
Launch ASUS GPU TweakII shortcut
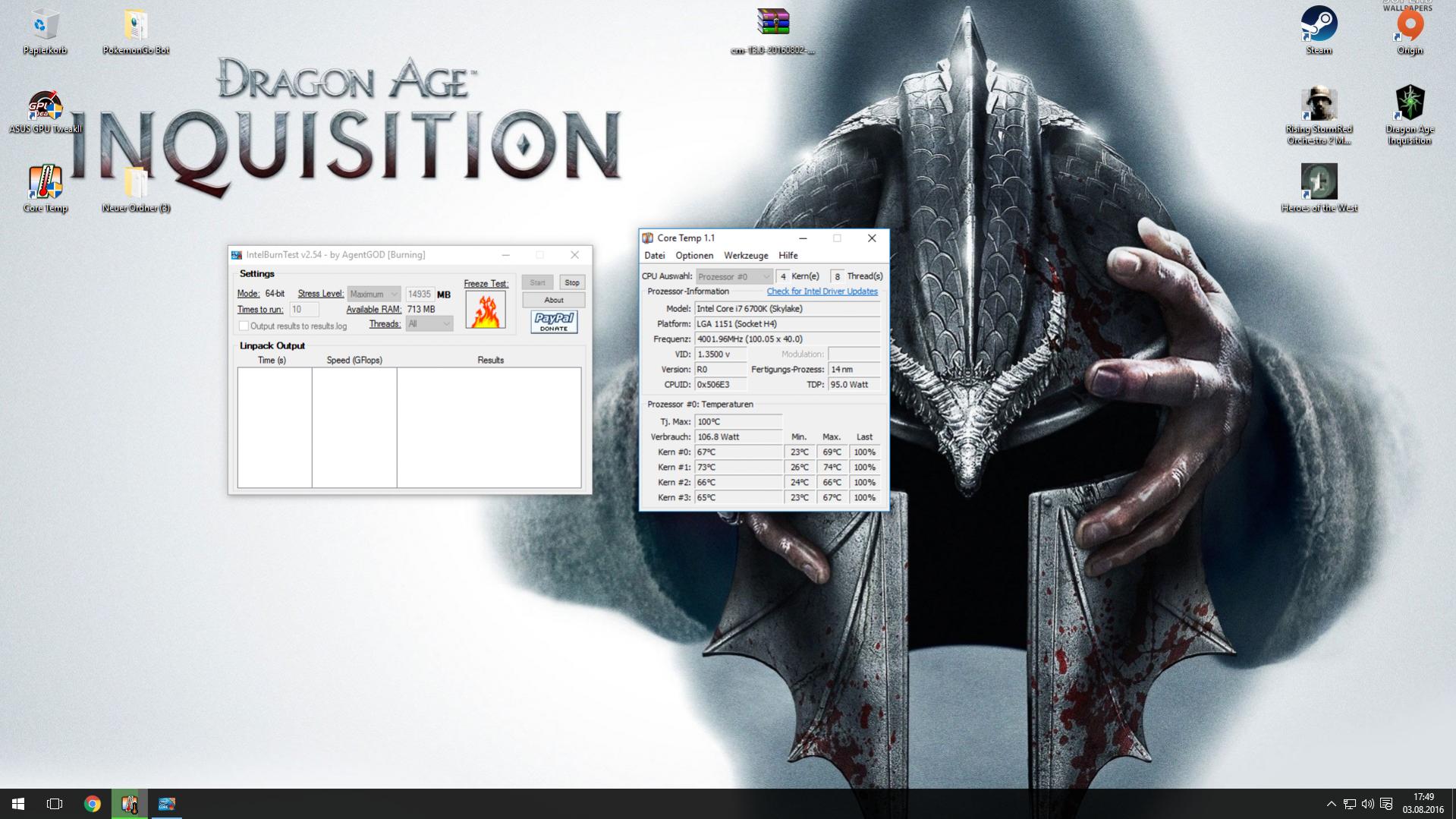point(45,112)
